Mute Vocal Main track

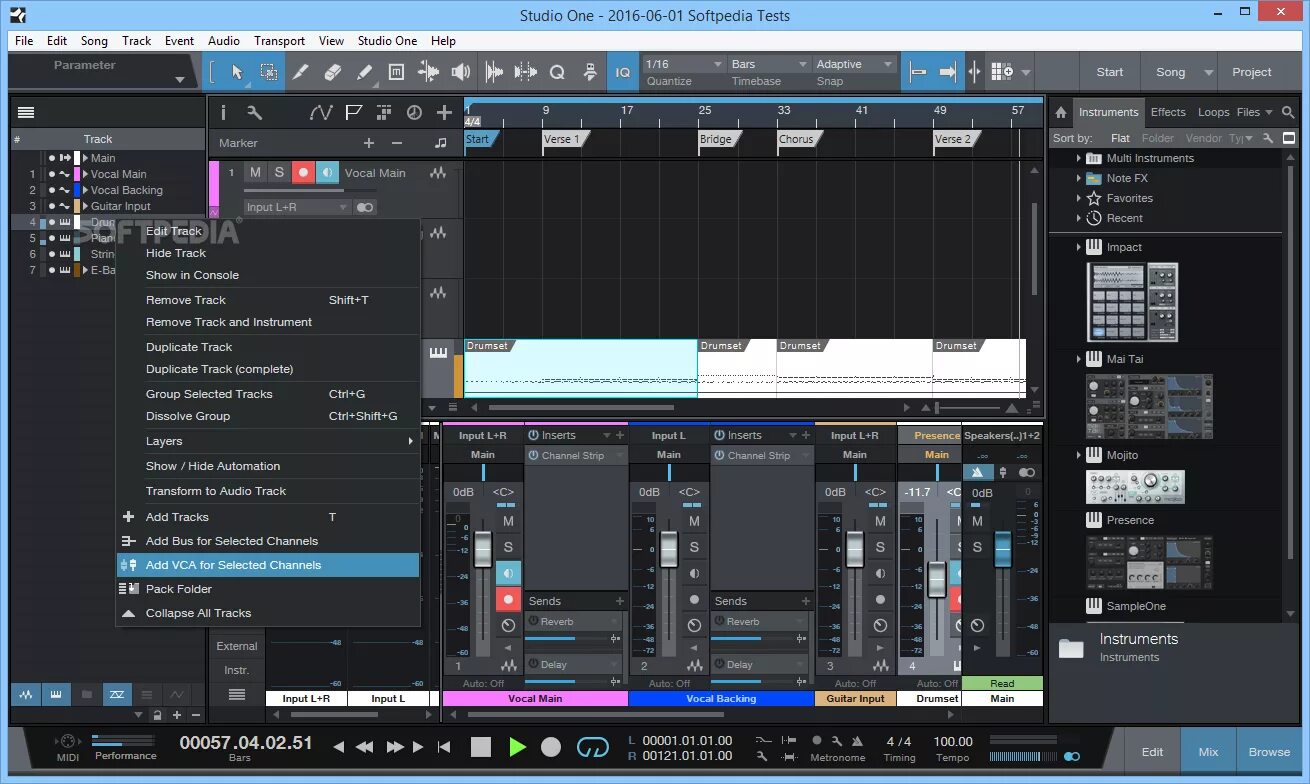tap(256, 173)
